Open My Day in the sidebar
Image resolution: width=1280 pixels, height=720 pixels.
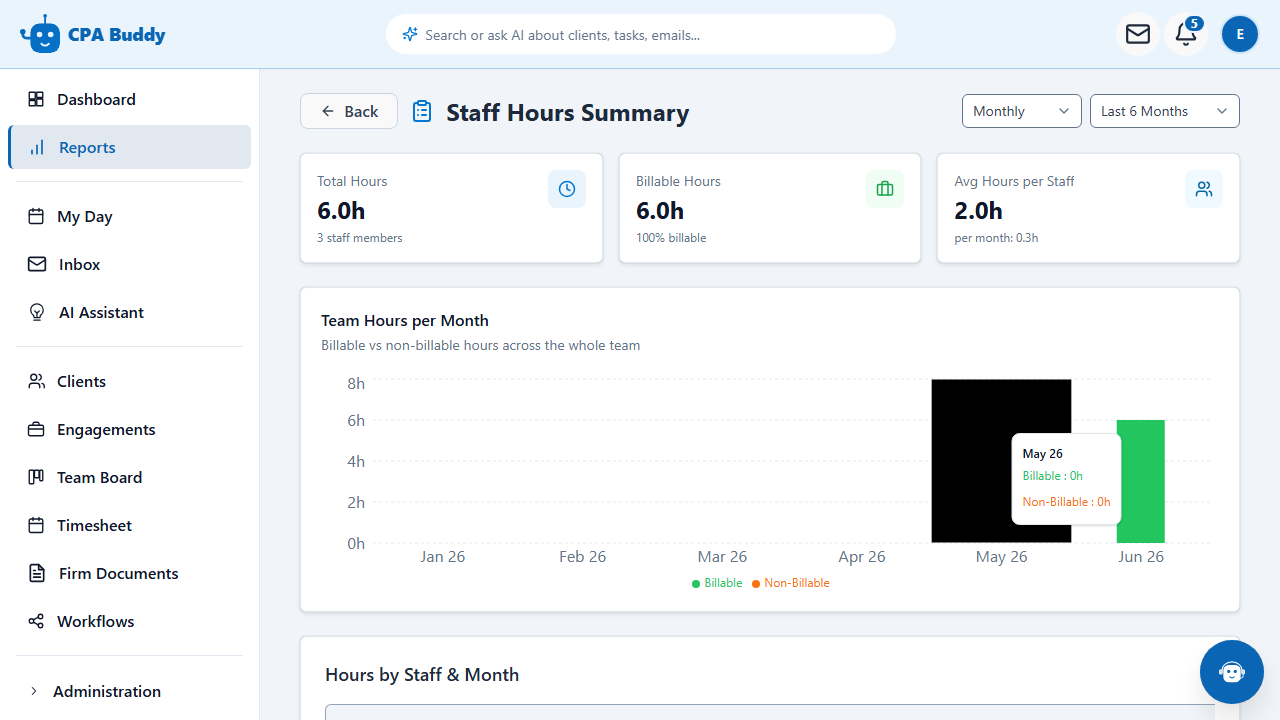129,216
